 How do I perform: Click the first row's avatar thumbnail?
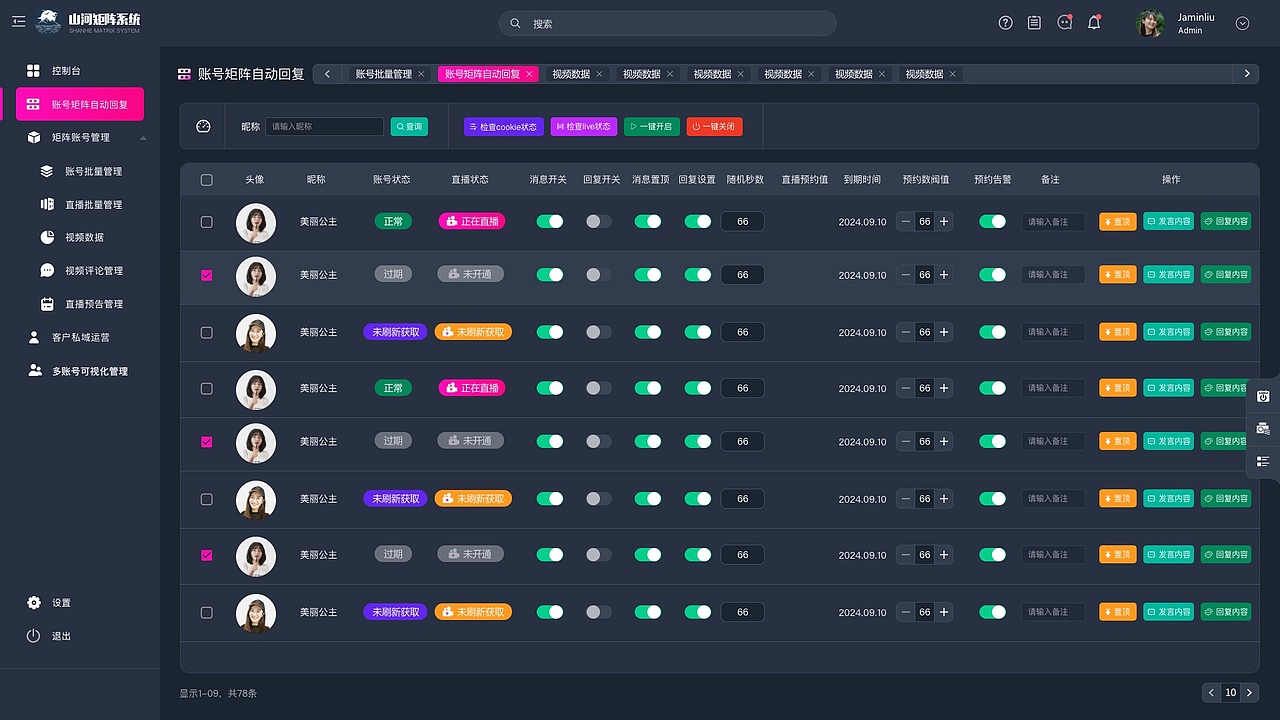tap(256, 223)
